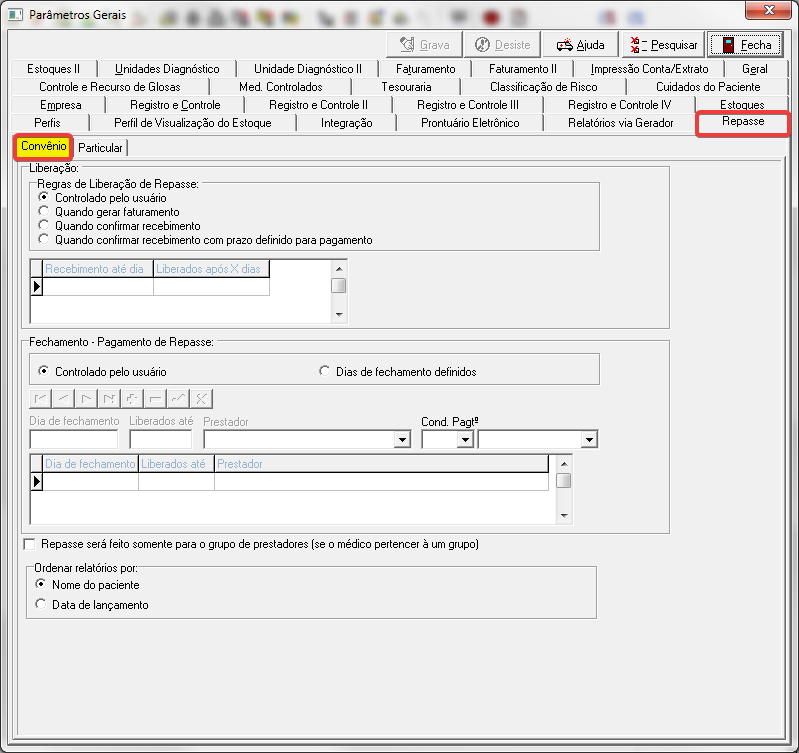The image size is (799, 753).
Task: Open the Integração tab
Action: (347, 123)
